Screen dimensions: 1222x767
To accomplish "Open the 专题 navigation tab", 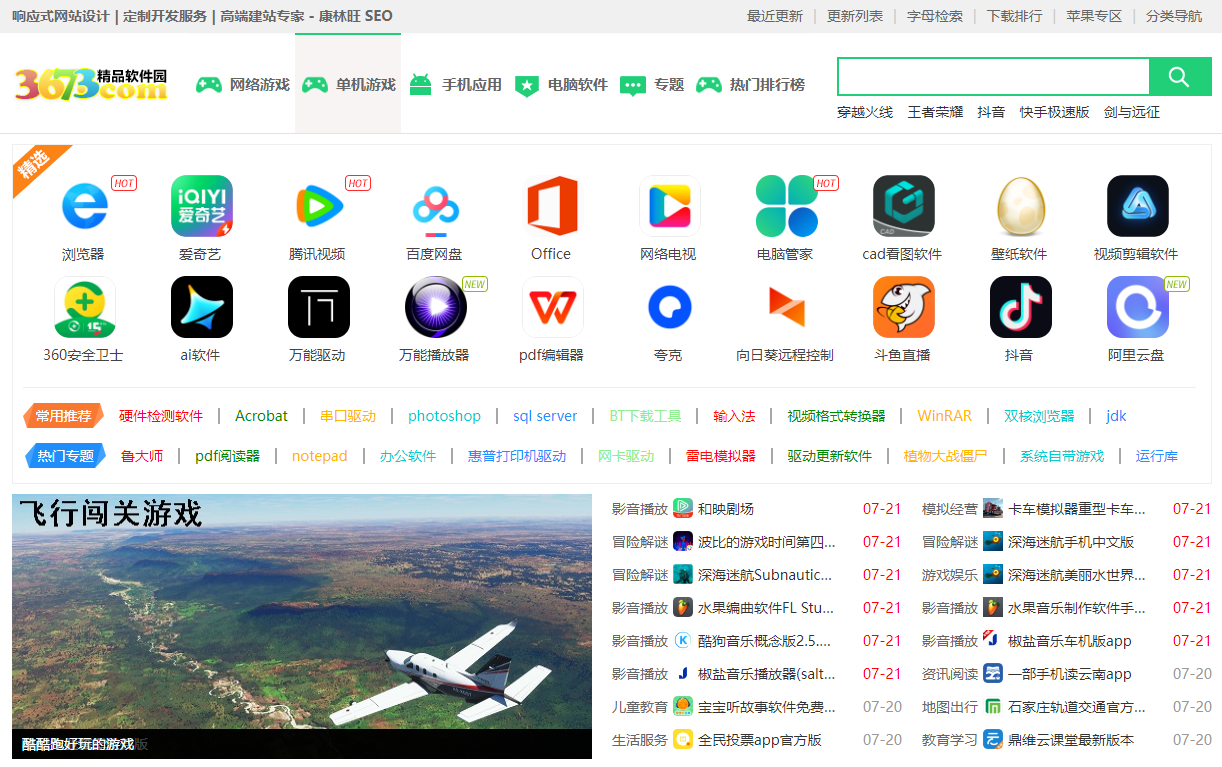I will tap(652, 84).
